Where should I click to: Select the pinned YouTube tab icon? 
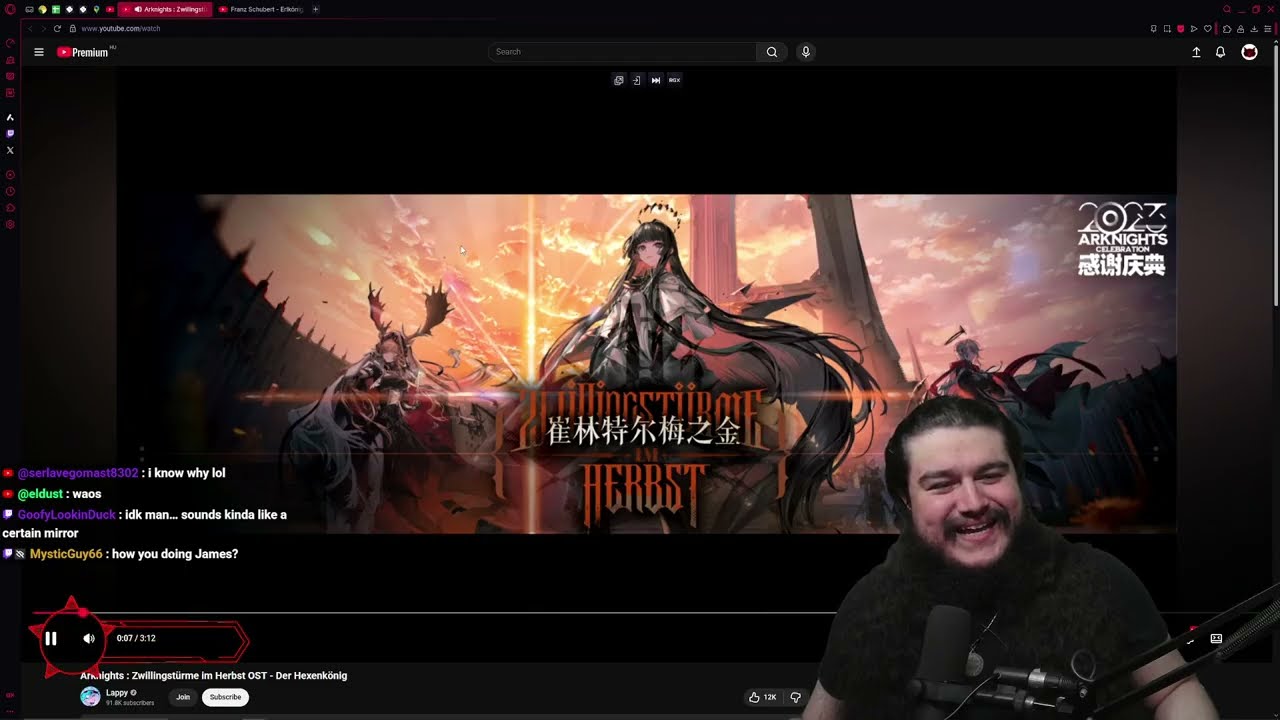tap(110, 9)
